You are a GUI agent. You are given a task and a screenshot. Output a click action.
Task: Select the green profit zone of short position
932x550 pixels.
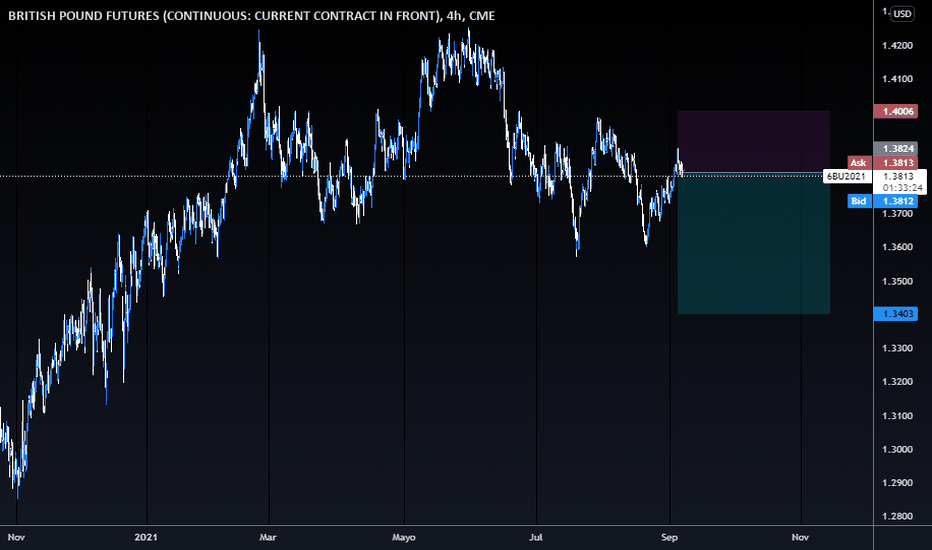(754, 244)
